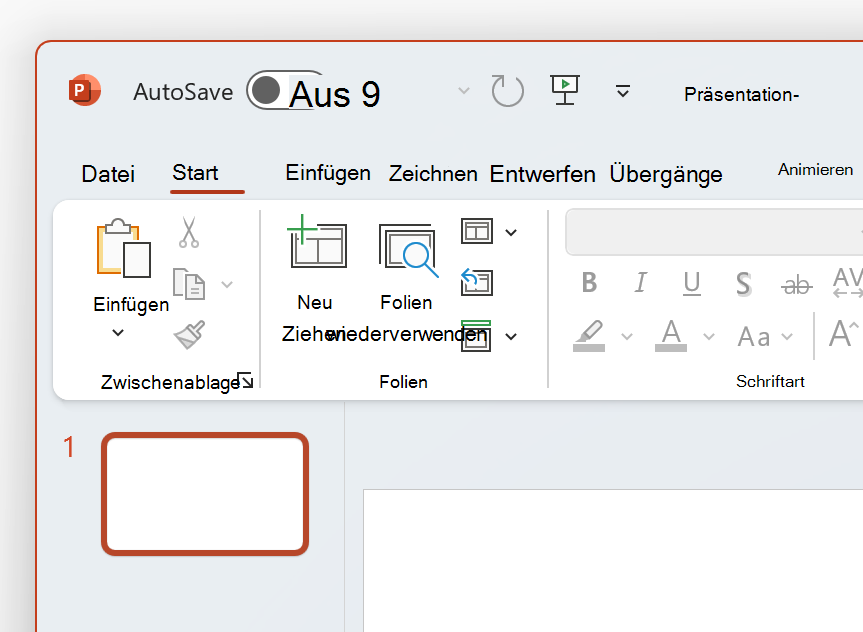Open the Zwischenablage dialog launcher
Viewport: 863px width, 632px height.
pos(245,380)
